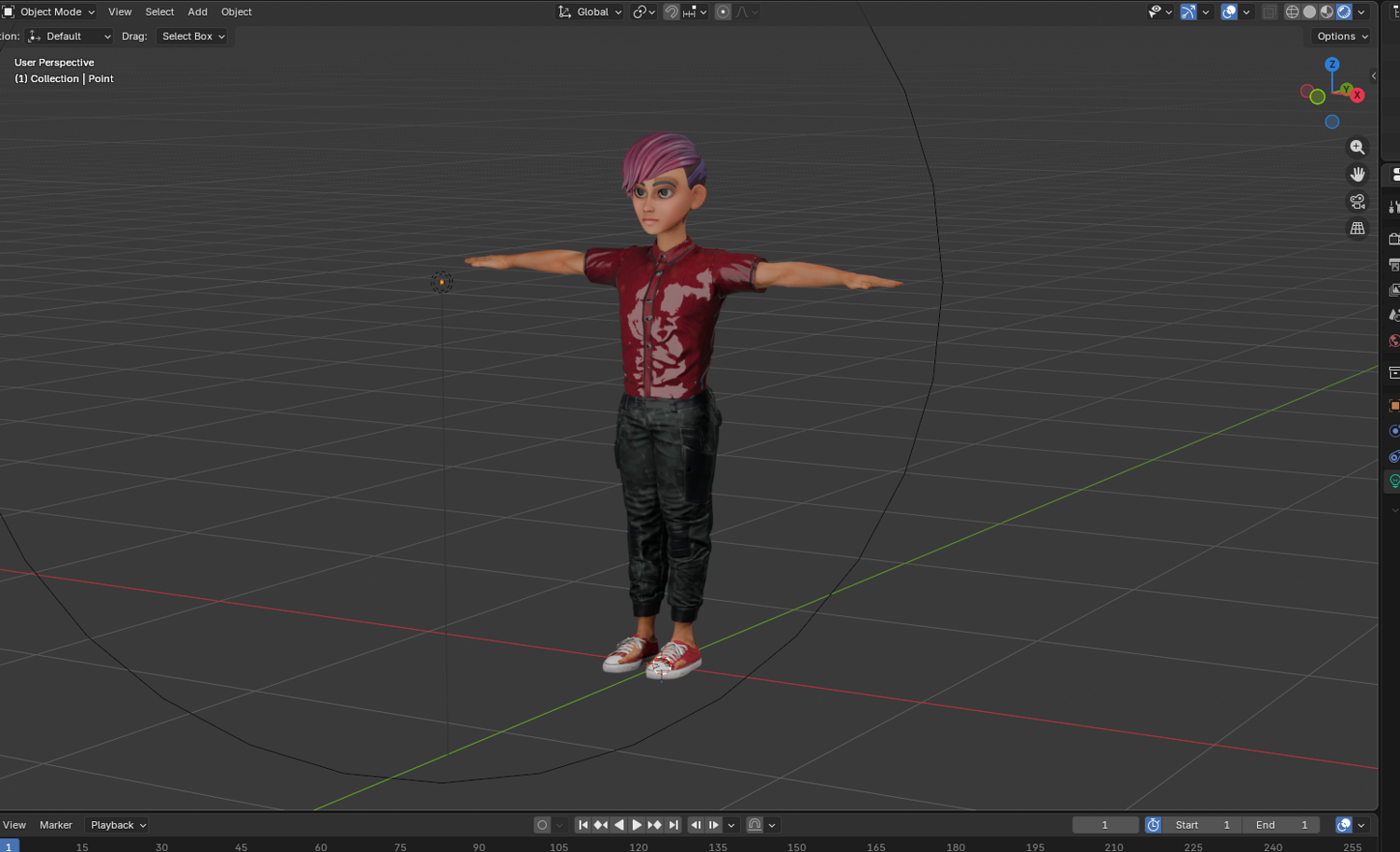This screenshot has width=1400, height=852.
Task: Toggle viewport overlays
Action: pyautogui.click(x=1229, y=12)
